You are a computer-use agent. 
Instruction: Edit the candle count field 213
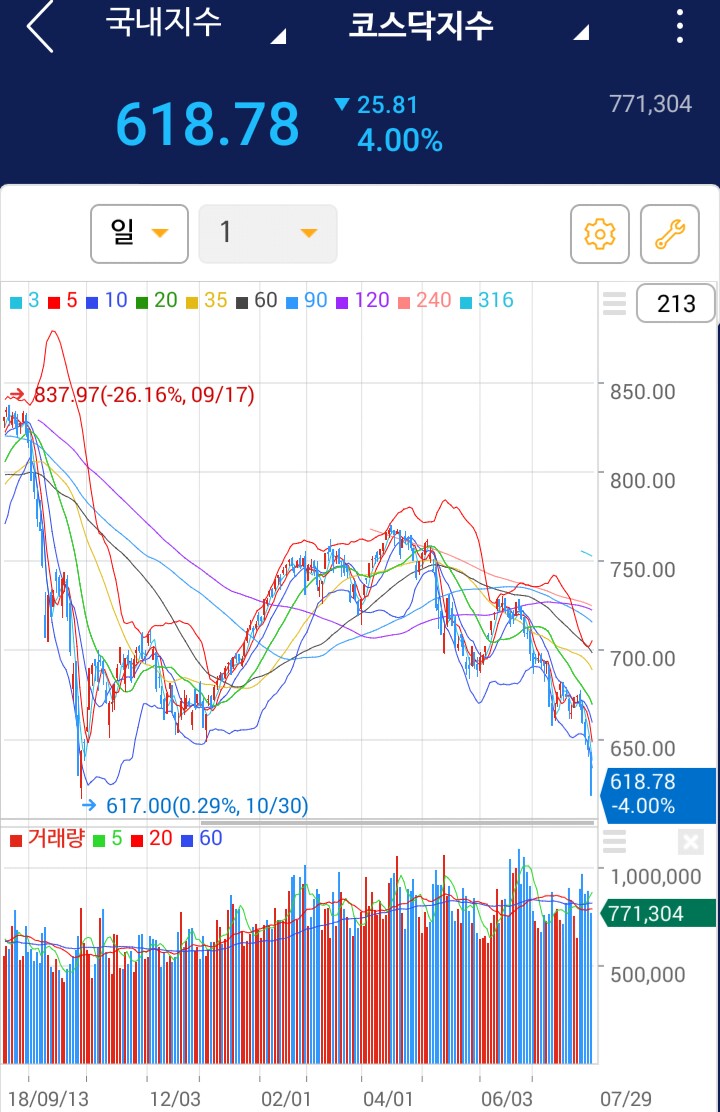675,304
